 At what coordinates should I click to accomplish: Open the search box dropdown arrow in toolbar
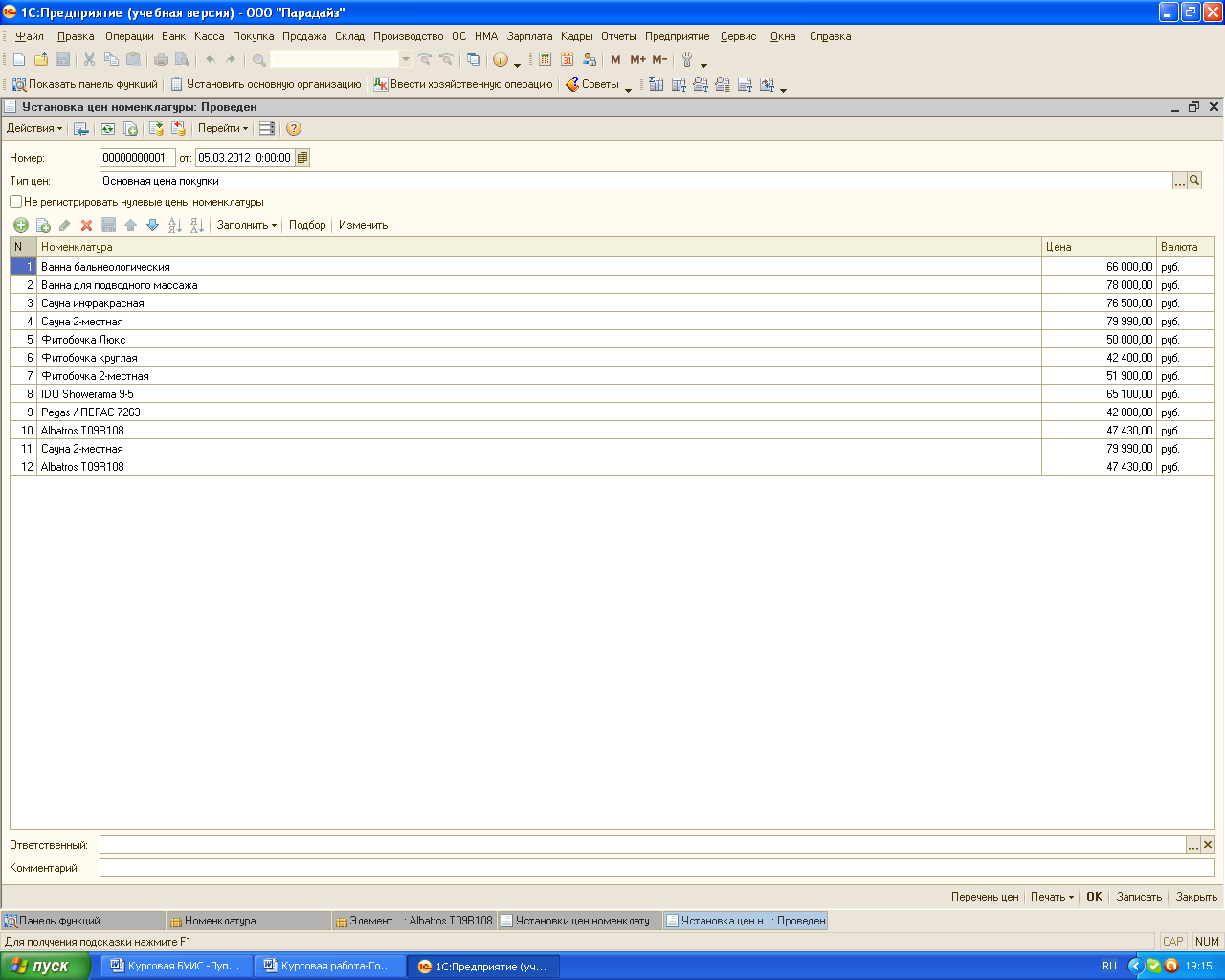(405, 59)
